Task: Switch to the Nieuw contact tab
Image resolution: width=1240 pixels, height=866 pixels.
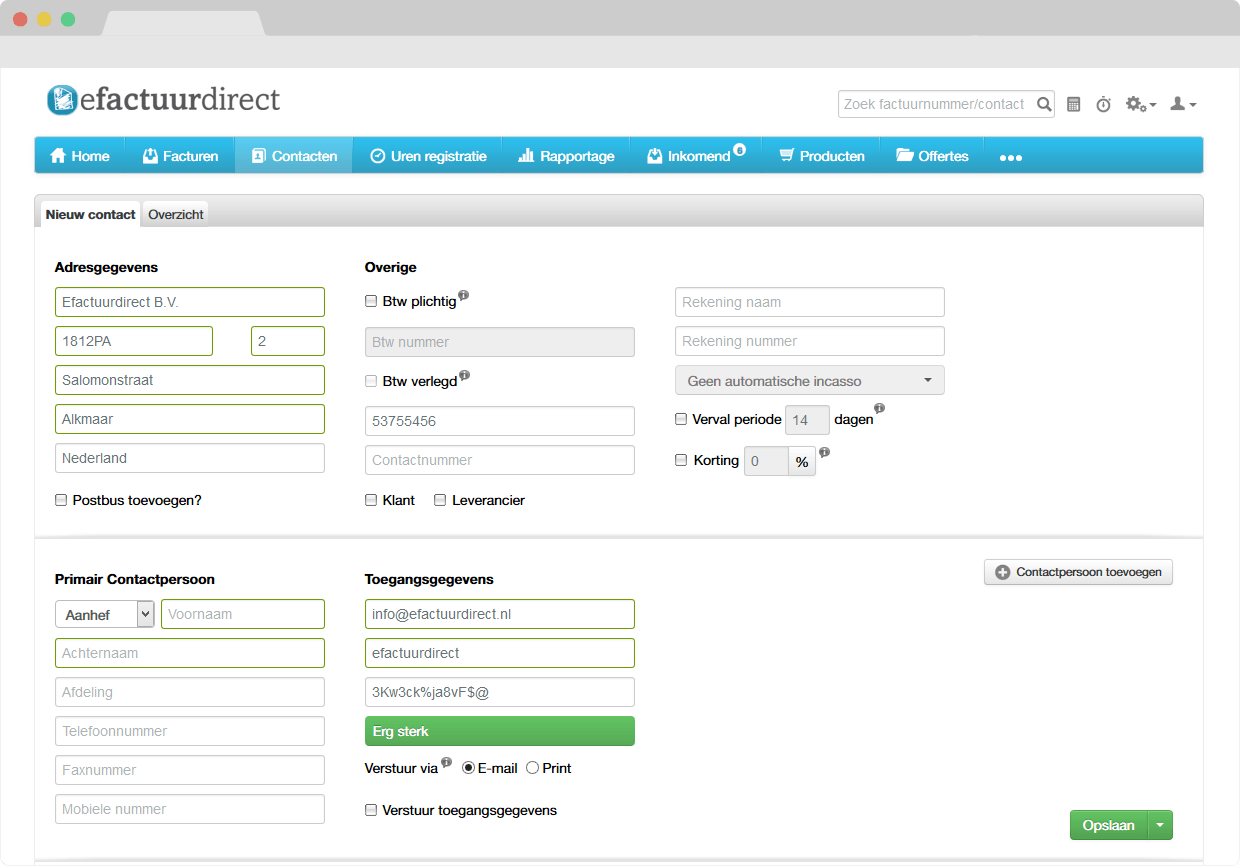Action: point(90,214)
